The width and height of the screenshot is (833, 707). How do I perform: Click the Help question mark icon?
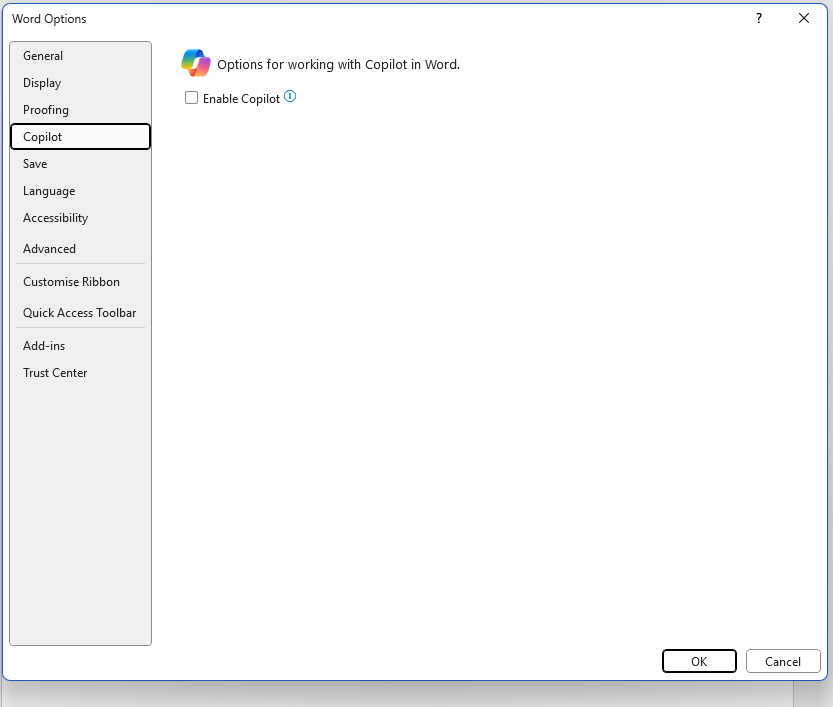[x=759, y=19]
